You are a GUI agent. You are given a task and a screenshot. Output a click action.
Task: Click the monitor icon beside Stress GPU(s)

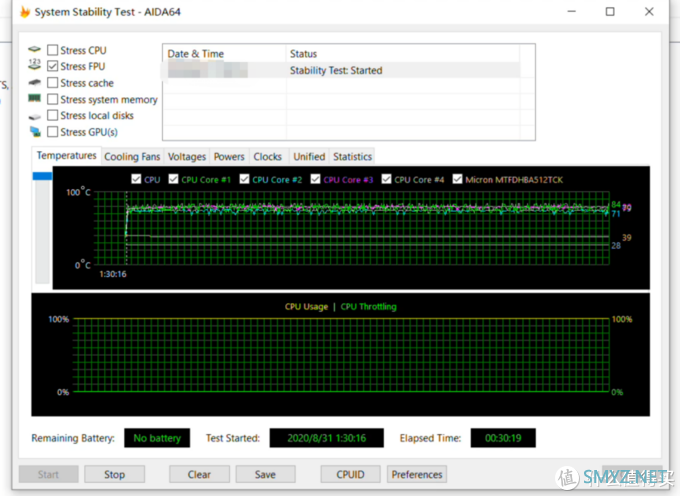(35, 131)
